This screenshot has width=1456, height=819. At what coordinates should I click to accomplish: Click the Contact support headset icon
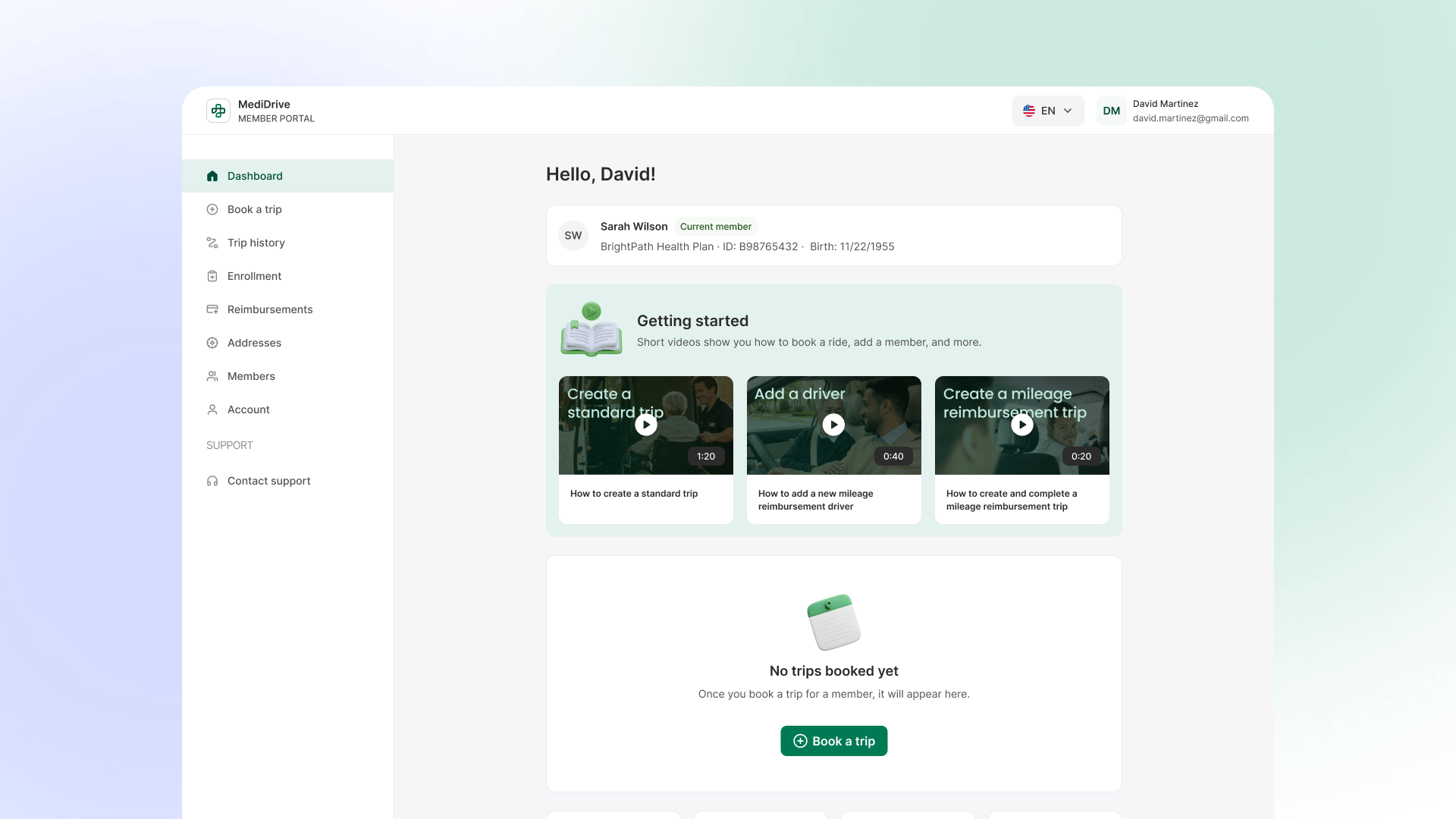pos(212,481)
